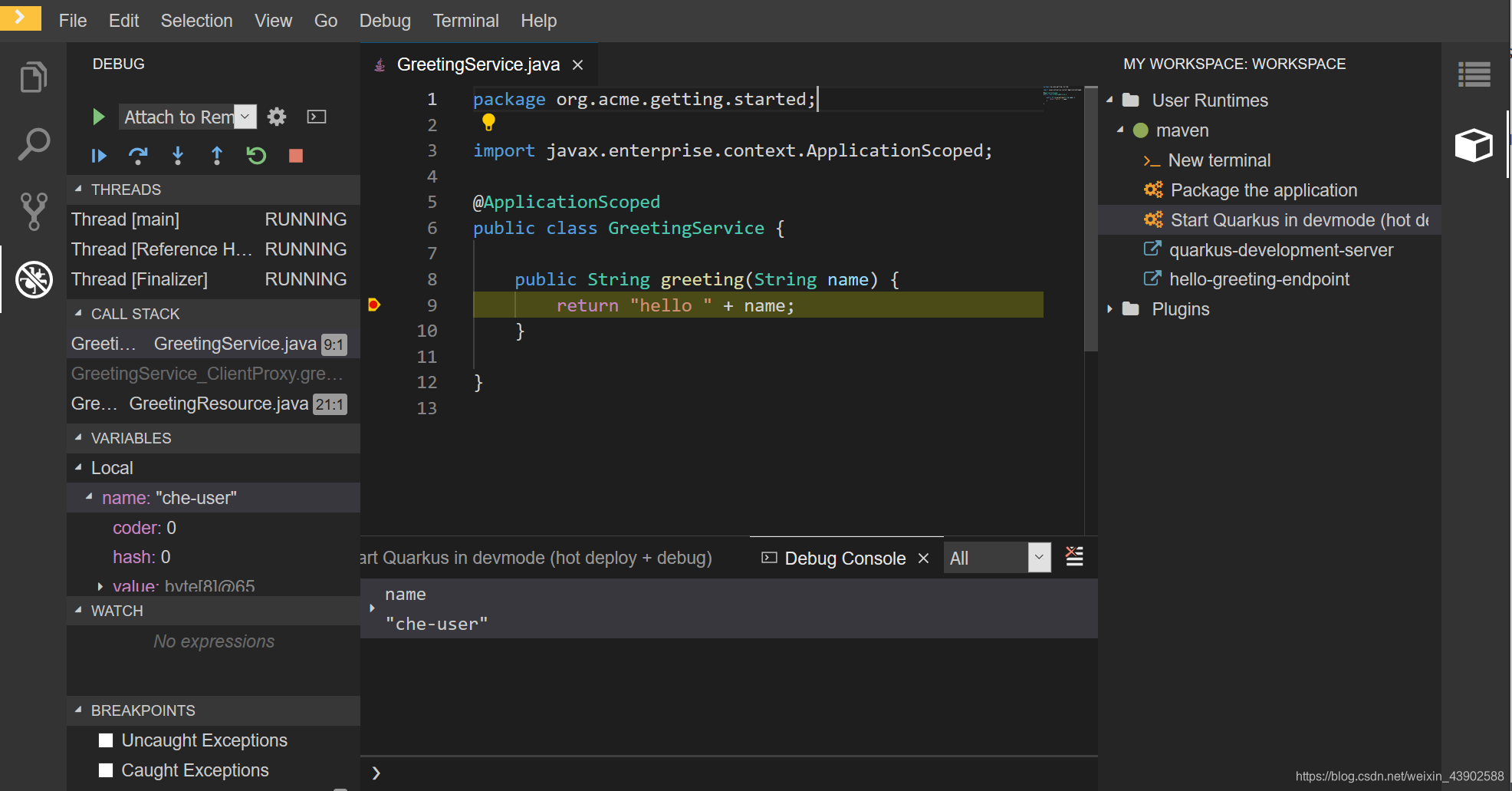1512x791 pixels.
Task: Open the All severity filter dropdown
Action: coord(998,558)
